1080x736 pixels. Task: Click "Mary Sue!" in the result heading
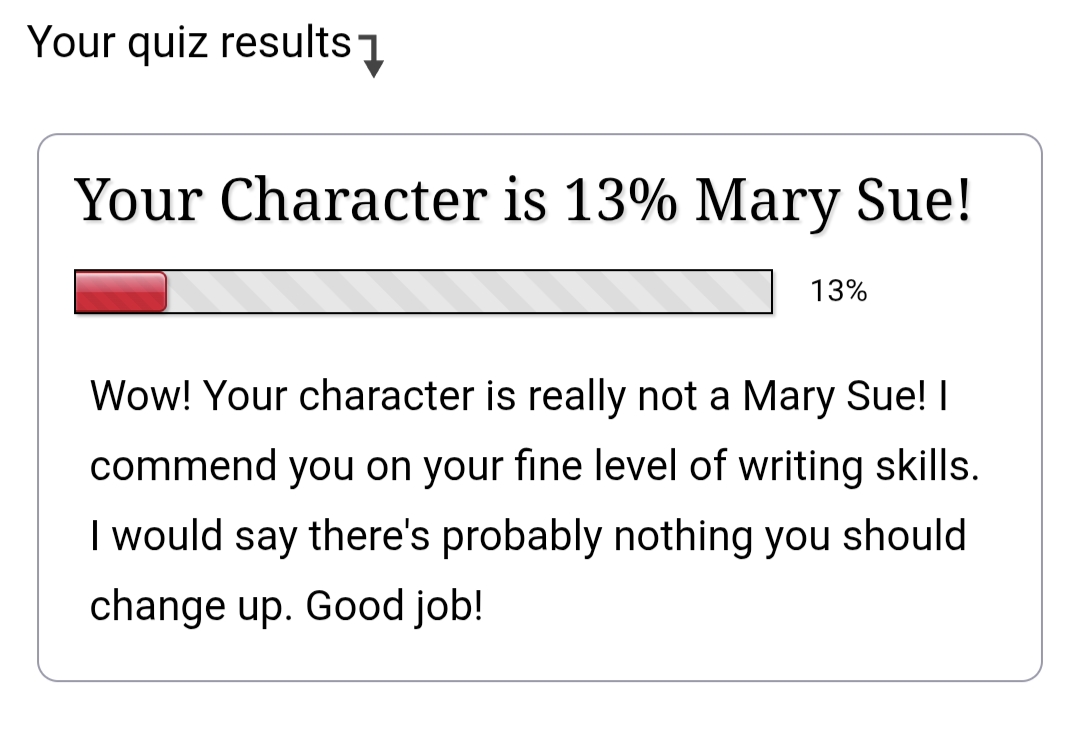[x=833, y=200]
